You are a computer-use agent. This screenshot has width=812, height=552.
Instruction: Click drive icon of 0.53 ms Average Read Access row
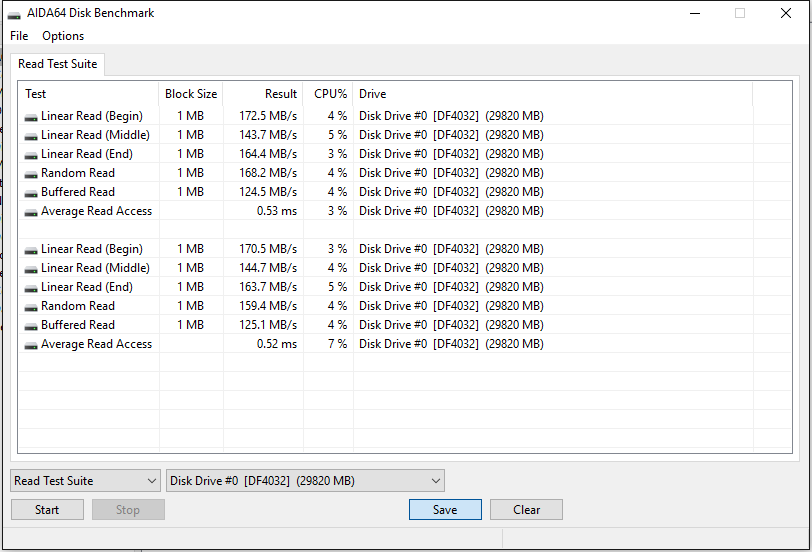[31, 211]
